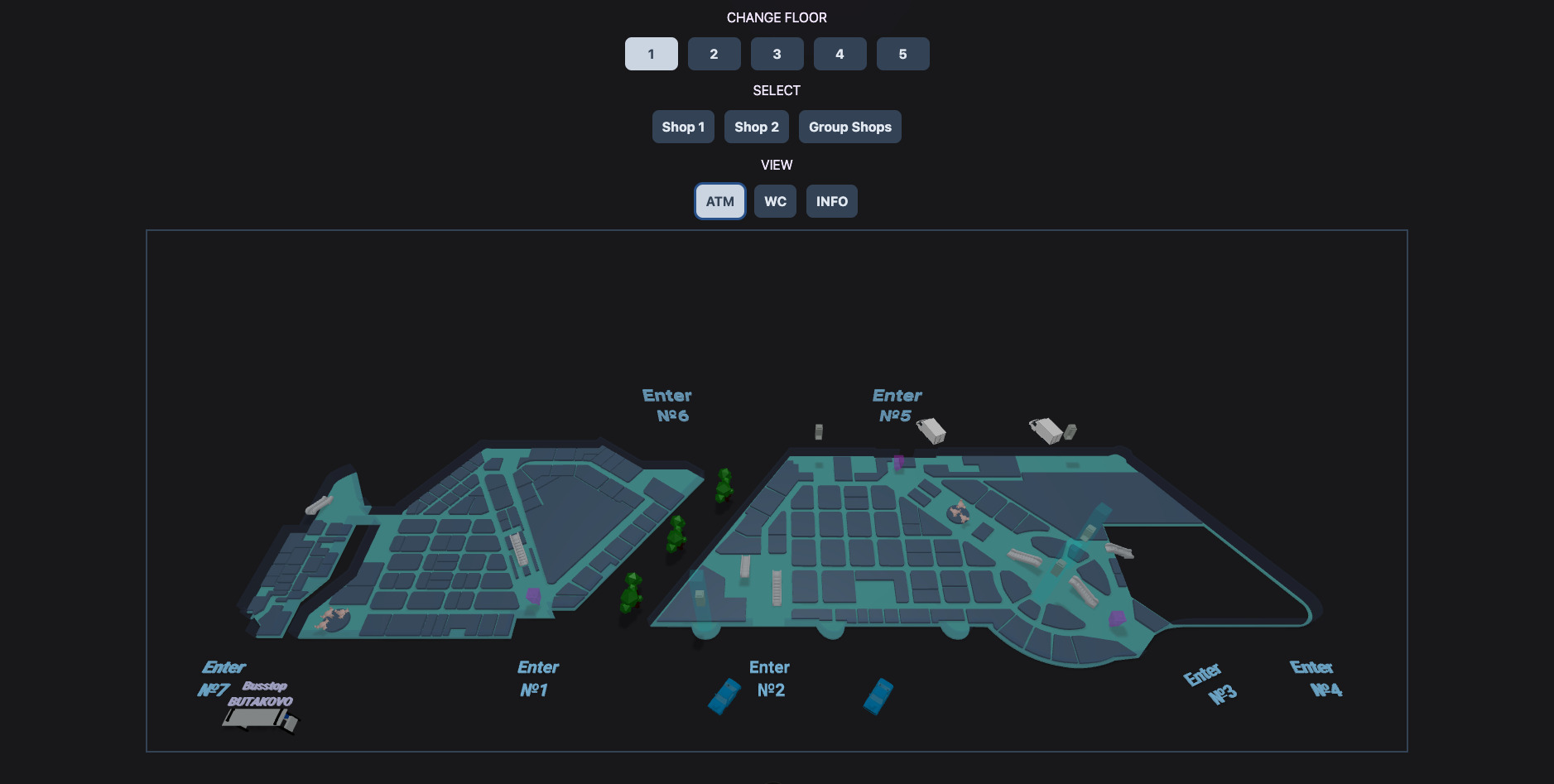Switch to floor 5

click(902, 54)
